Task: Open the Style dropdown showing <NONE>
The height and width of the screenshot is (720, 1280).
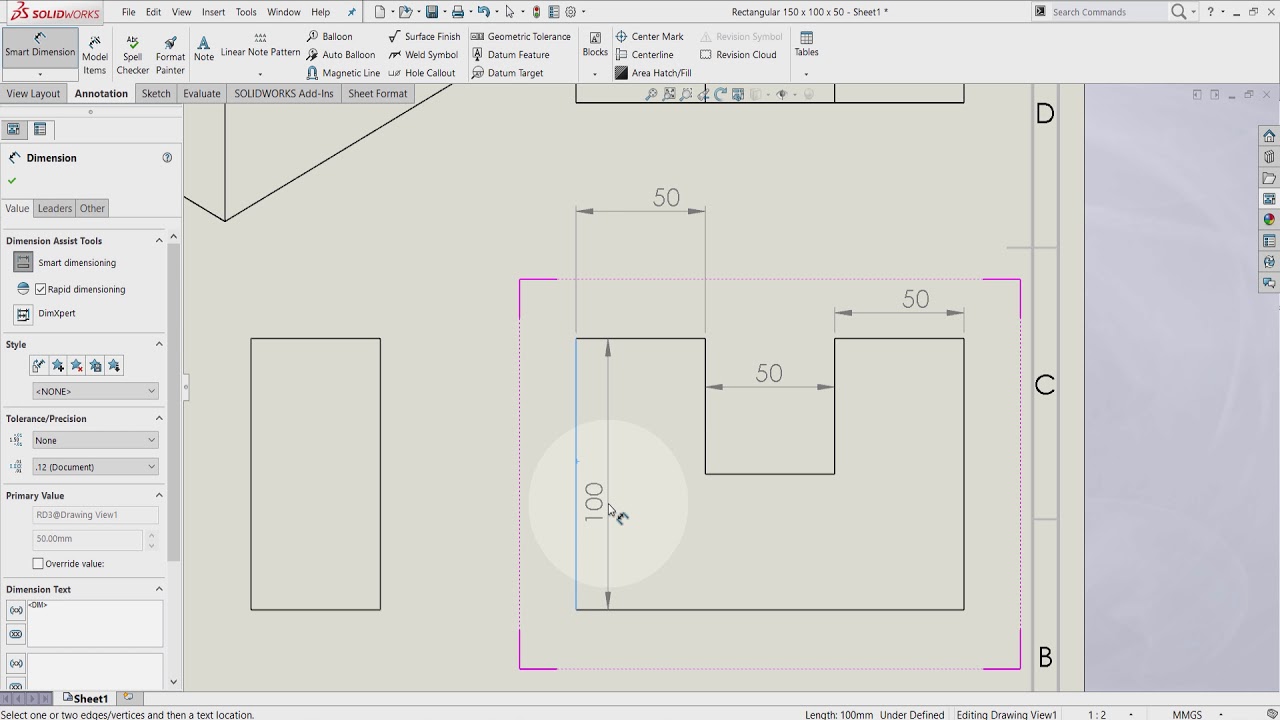Action: click(x=95, y=391)
